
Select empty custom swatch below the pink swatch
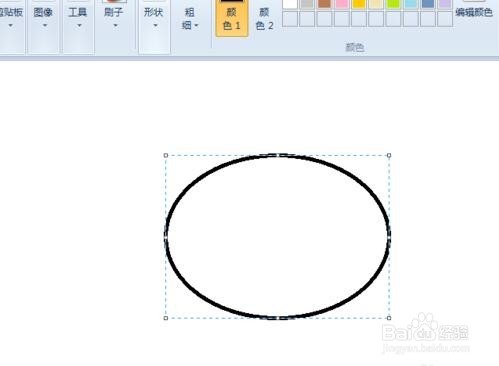342,19
